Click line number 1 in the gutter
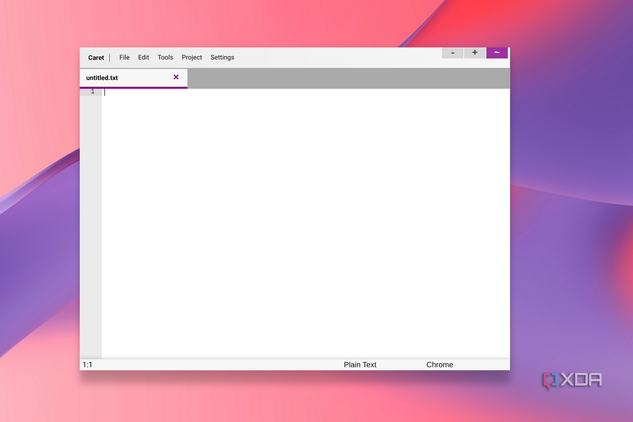This screenshot has height=422, width=633. pos(92,92)
